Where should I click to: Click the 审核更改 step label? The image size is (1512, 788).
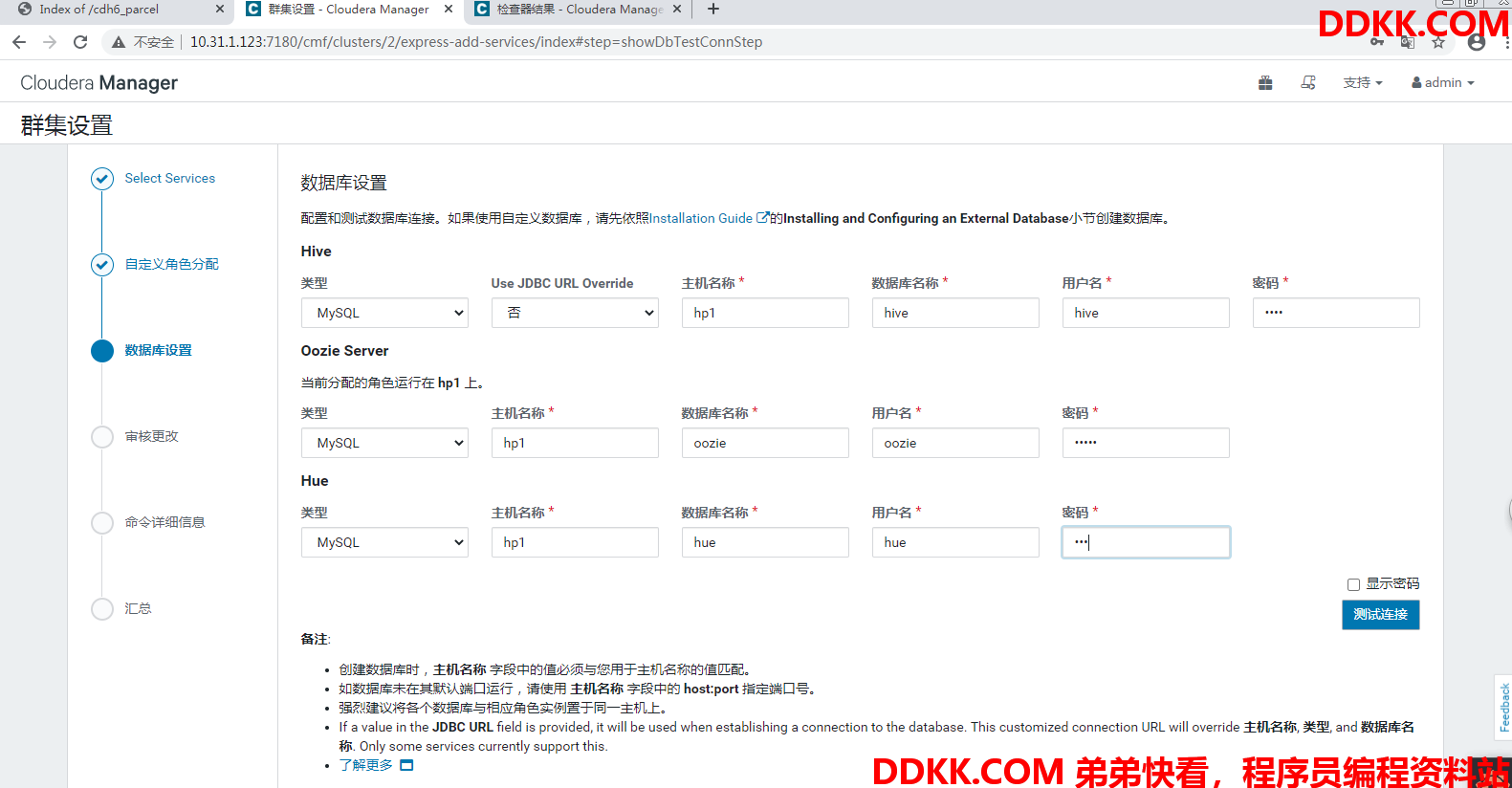click(152, 437)
